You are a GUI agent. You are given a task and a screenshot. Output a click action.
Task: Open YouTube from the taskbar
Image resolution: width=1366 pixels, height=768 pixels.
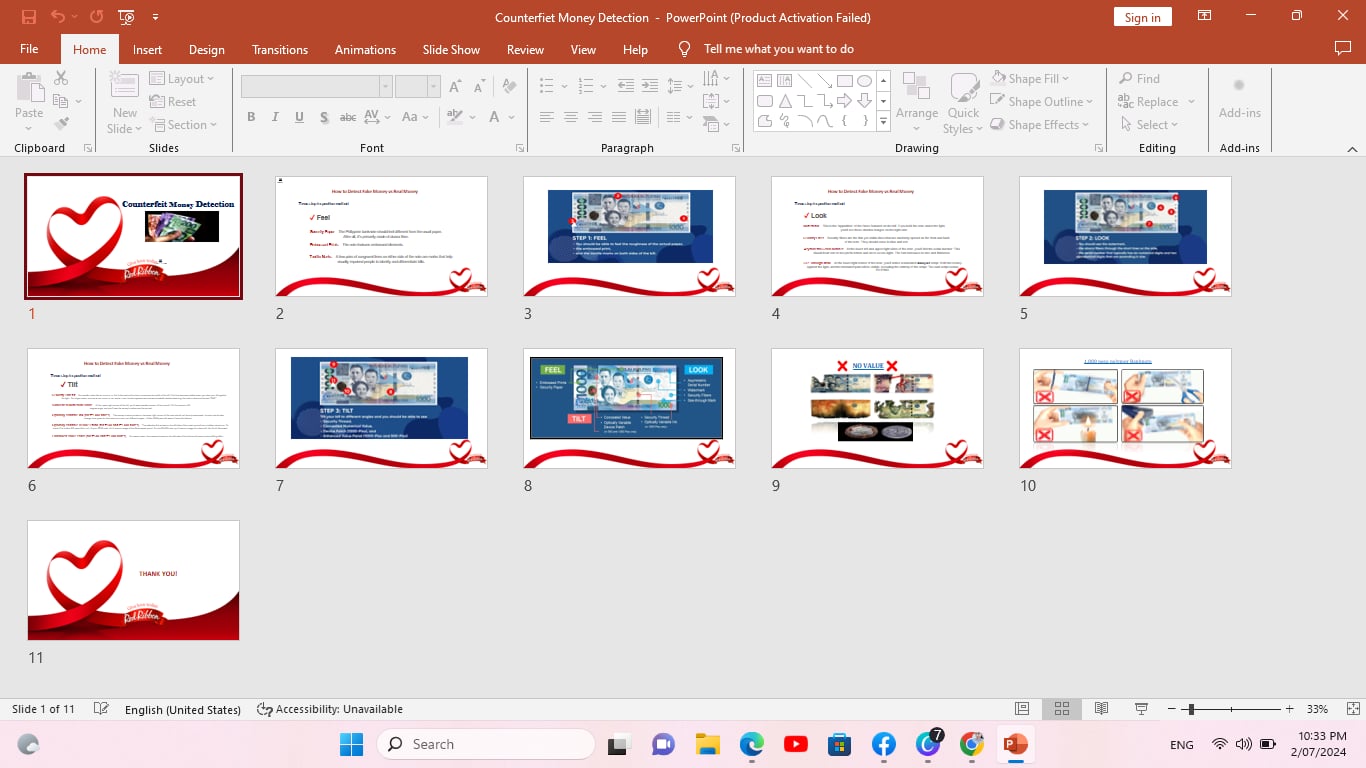pos(796,744)
